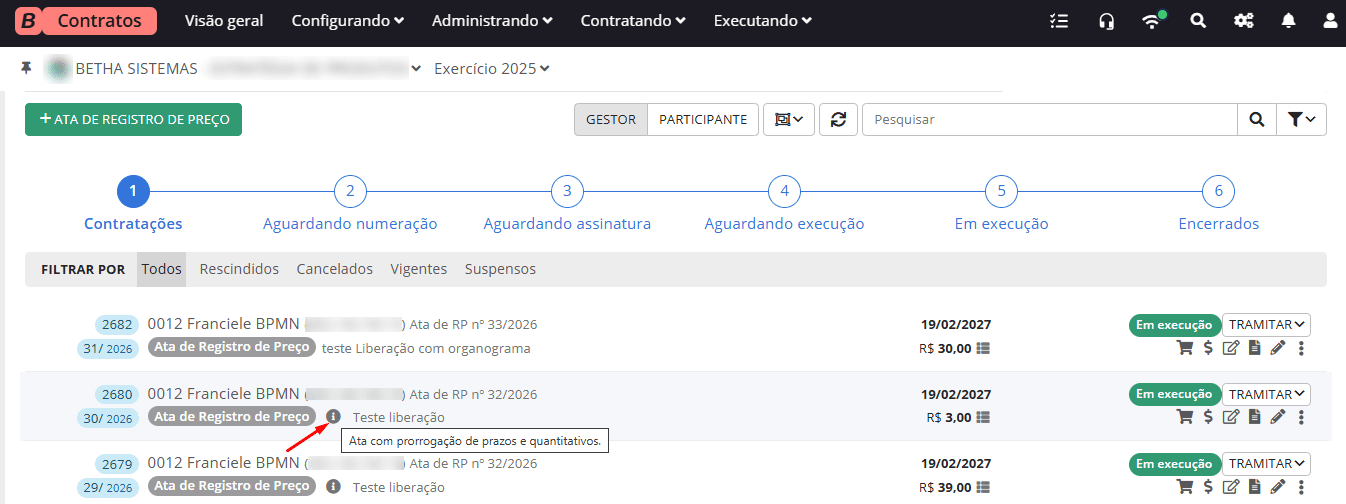Screen dimensions: 1346x504
Task: Click the search magnifier next to Pesquisar
Action: [x=1256, y=119]
